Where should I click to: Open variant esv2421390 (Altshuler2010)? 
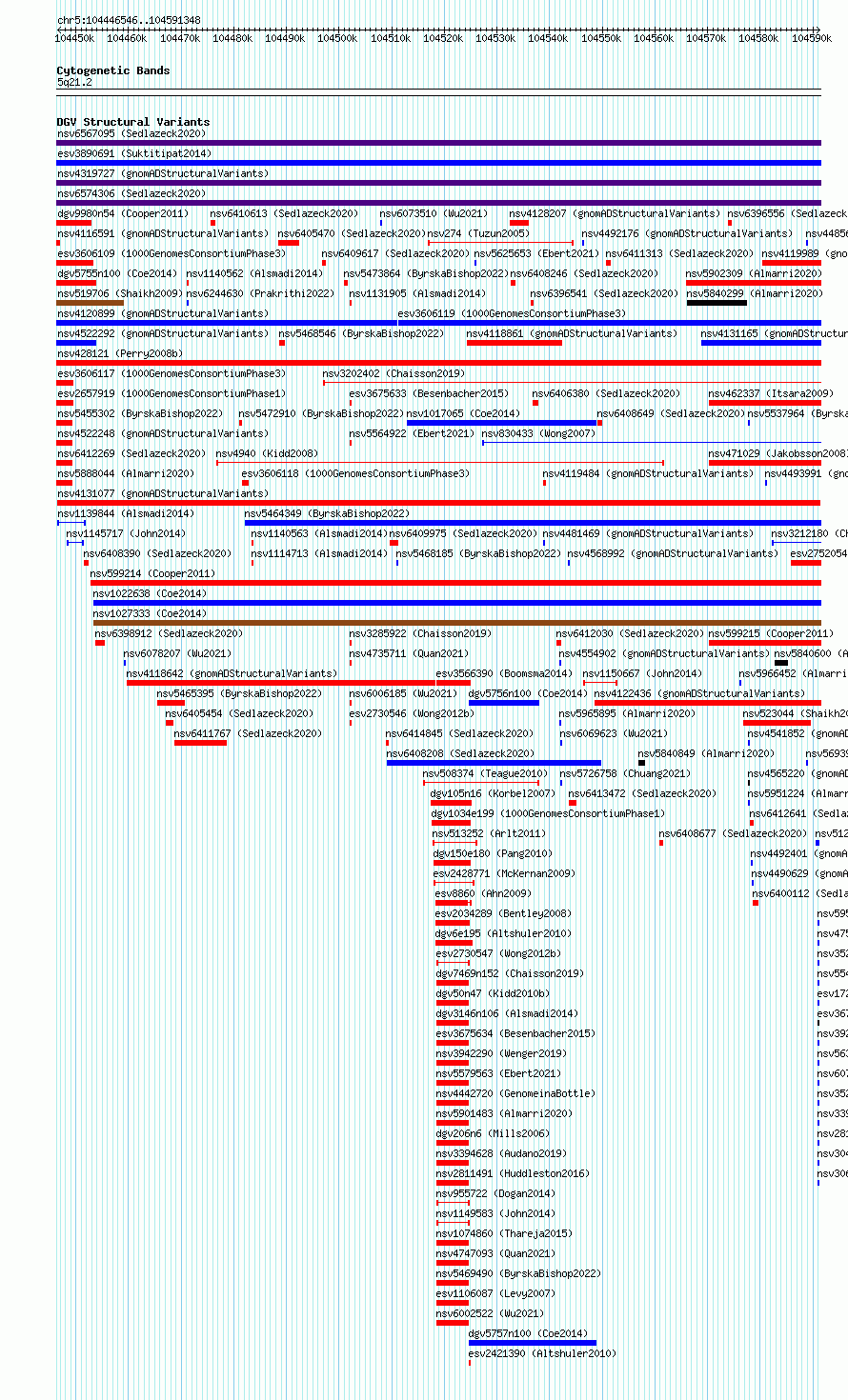tap(543, 1354)
